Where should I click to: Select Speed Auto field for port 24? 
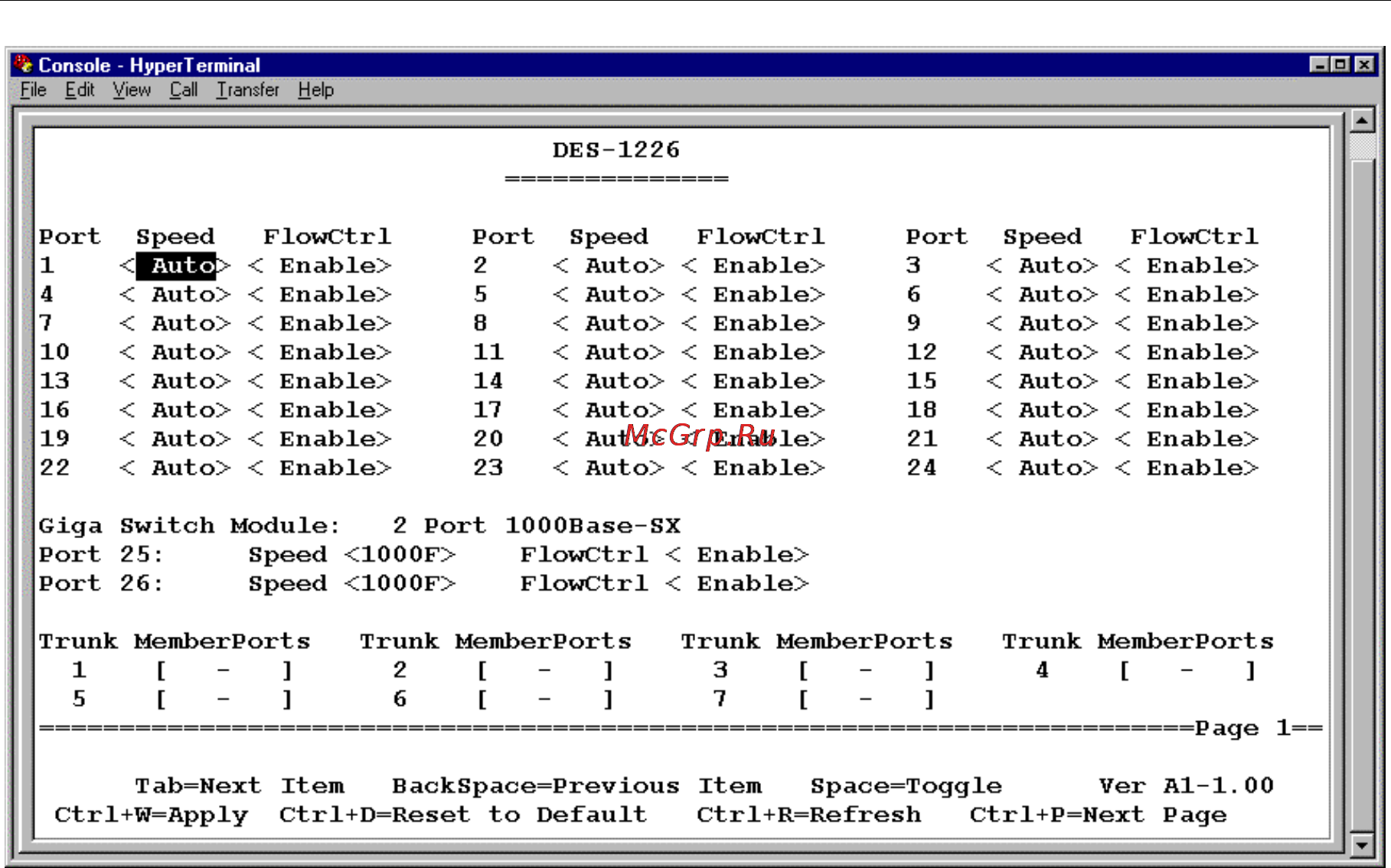(1042, 468)
